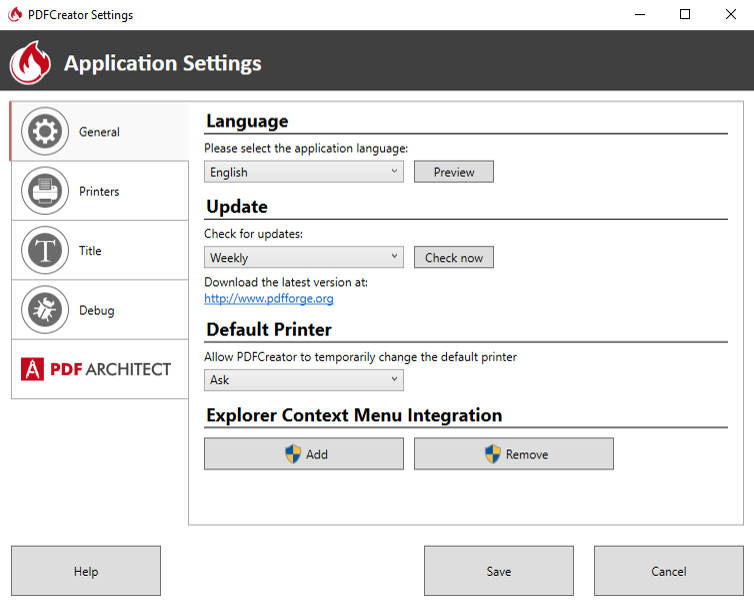
Task: Click 'Please select the application language:' text
Action: click(306, 148)
